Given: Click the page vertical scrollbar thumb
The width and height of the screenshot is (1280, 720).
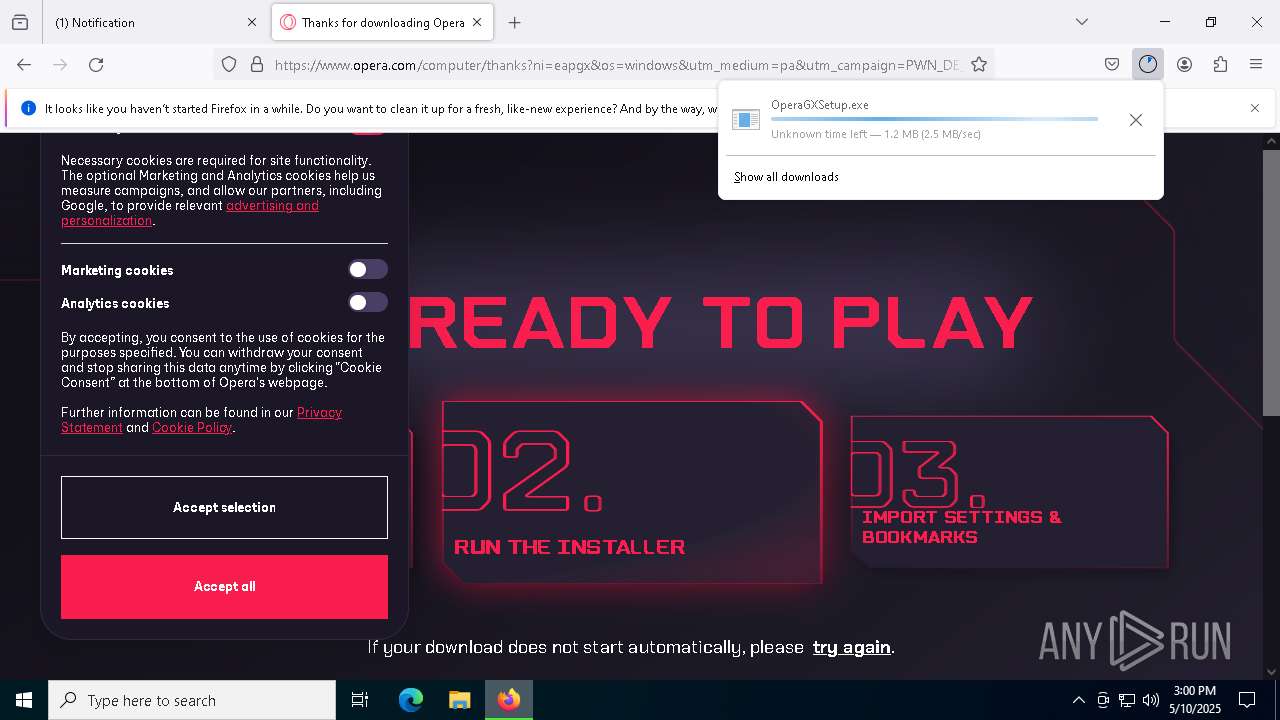Looking at the screenshot, I should (x=1271, y=282).
